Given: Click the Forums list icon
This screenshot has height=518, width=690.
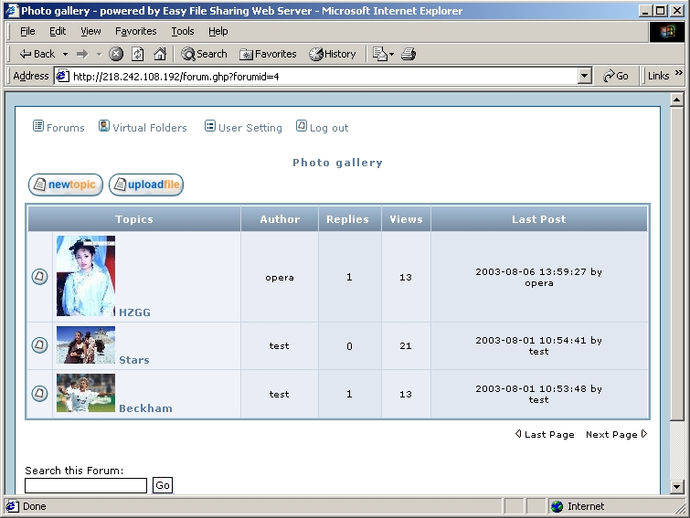Looking at the screenshot, I should [x=38, y=126].
